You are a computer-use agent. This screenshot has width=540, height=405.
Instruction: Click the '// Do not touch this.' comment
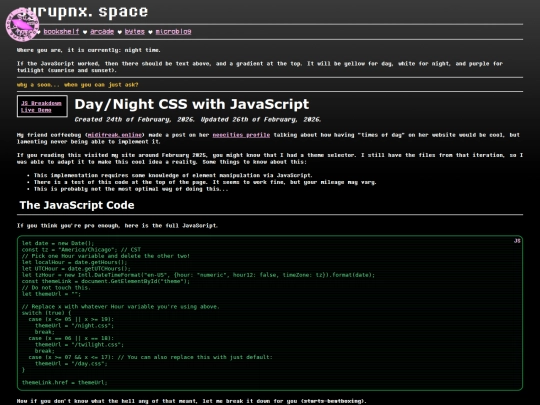pos(56,288)
